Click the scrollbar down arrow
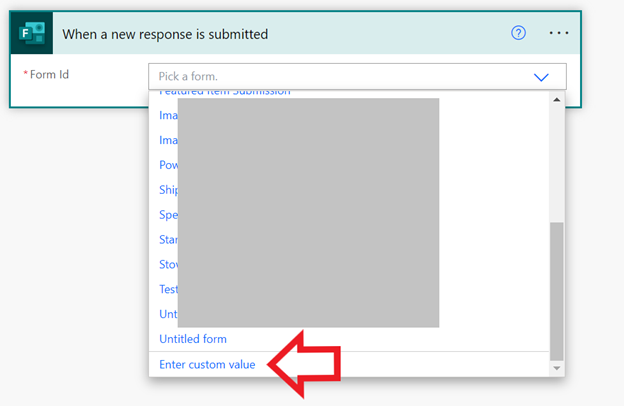This screenshot has width=624, height=406. click(x=557, y=369)
